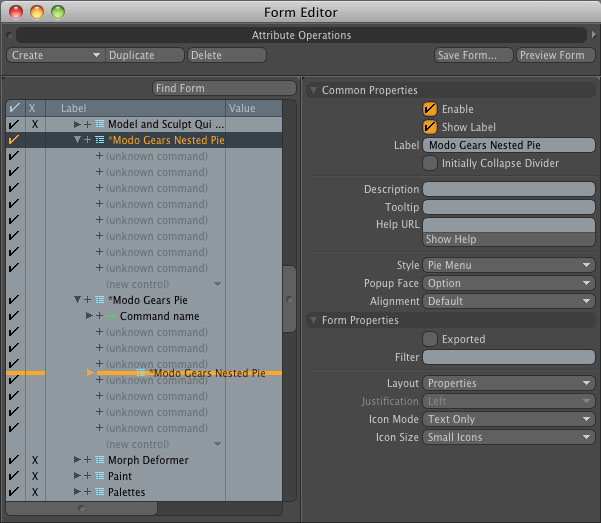
Task: Click checkmark column header icon
Action: tap(15, 108)
